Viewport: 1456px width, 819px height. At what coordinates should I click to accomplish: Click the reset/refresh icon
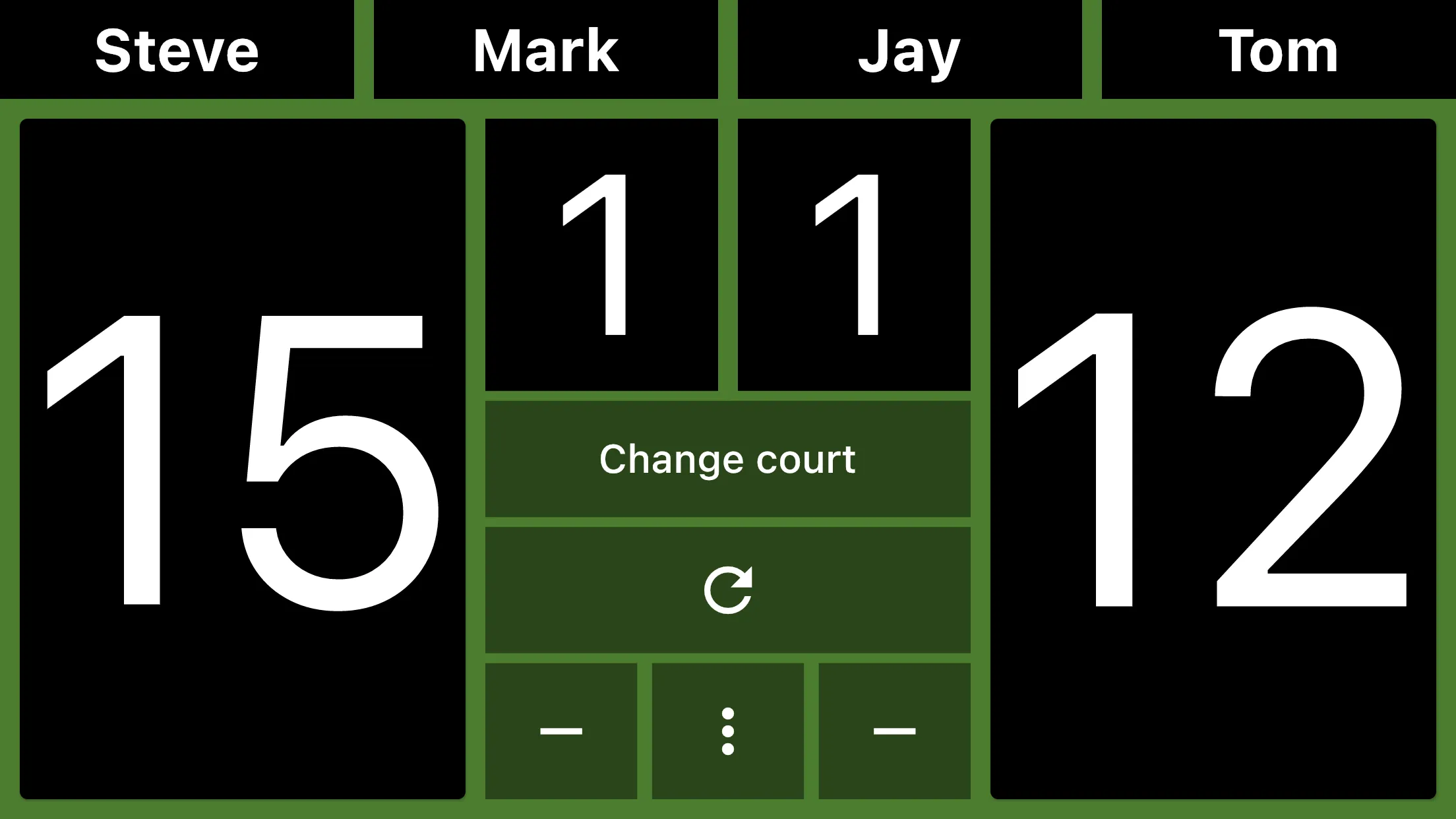coord(727,590)
